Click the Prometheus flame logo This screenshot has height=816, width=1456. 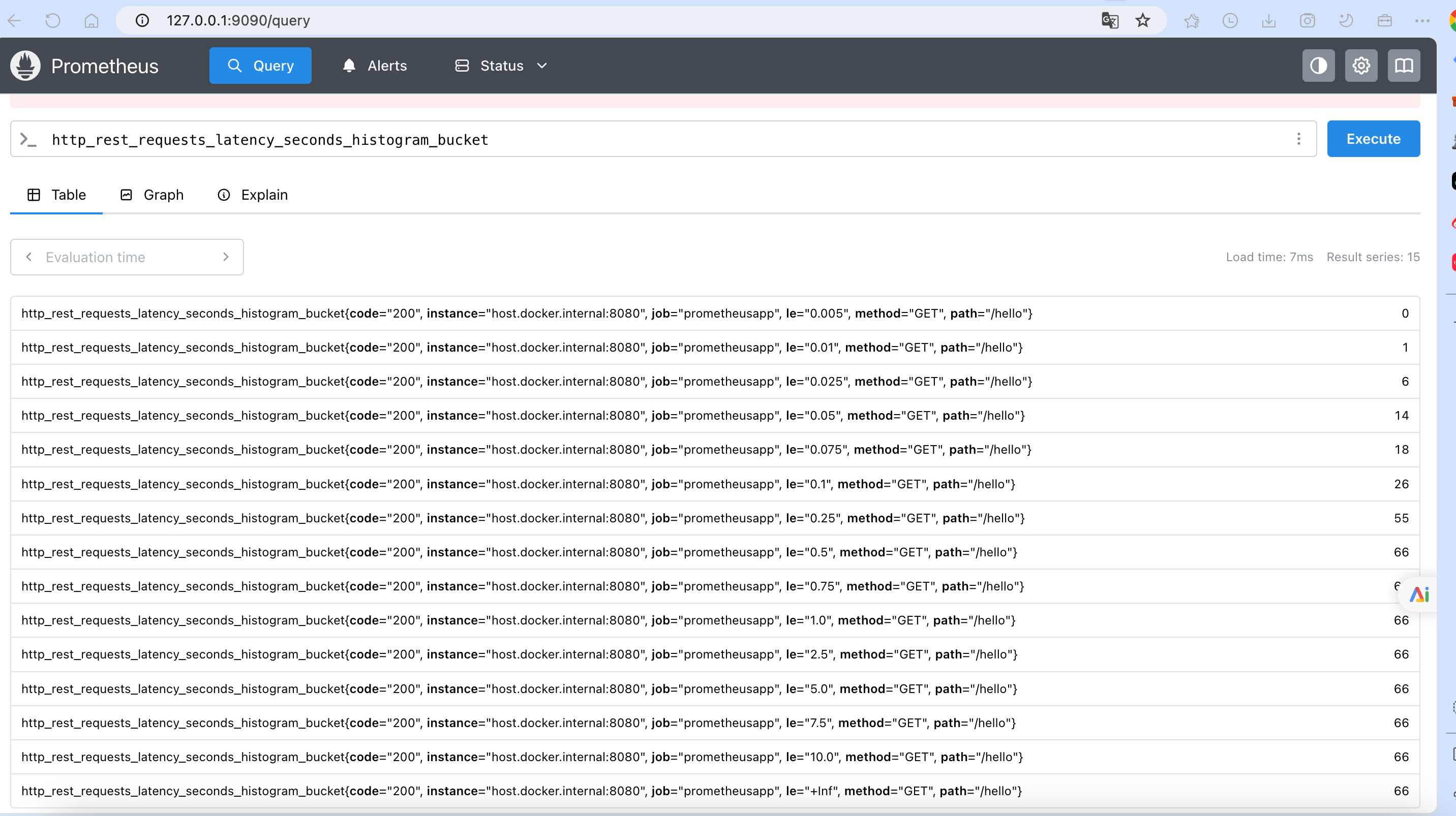coord(25,66)
